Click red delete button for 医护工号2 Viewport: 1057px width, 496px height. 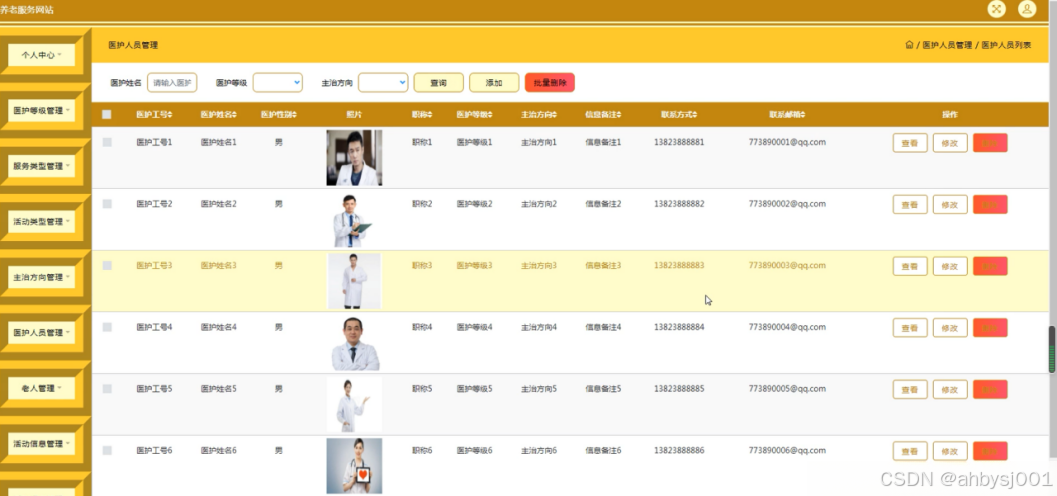pos(990,204)
